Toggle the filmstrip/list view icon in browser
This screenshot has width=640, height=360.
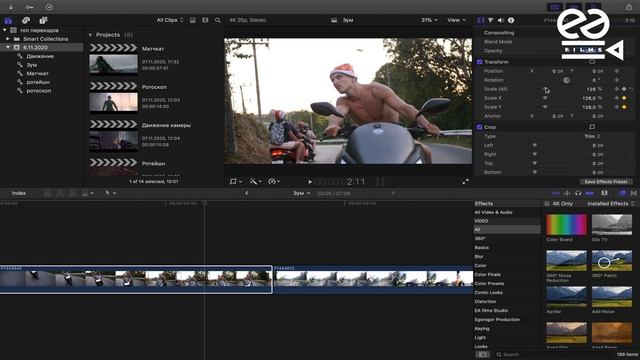click(205, 20)
